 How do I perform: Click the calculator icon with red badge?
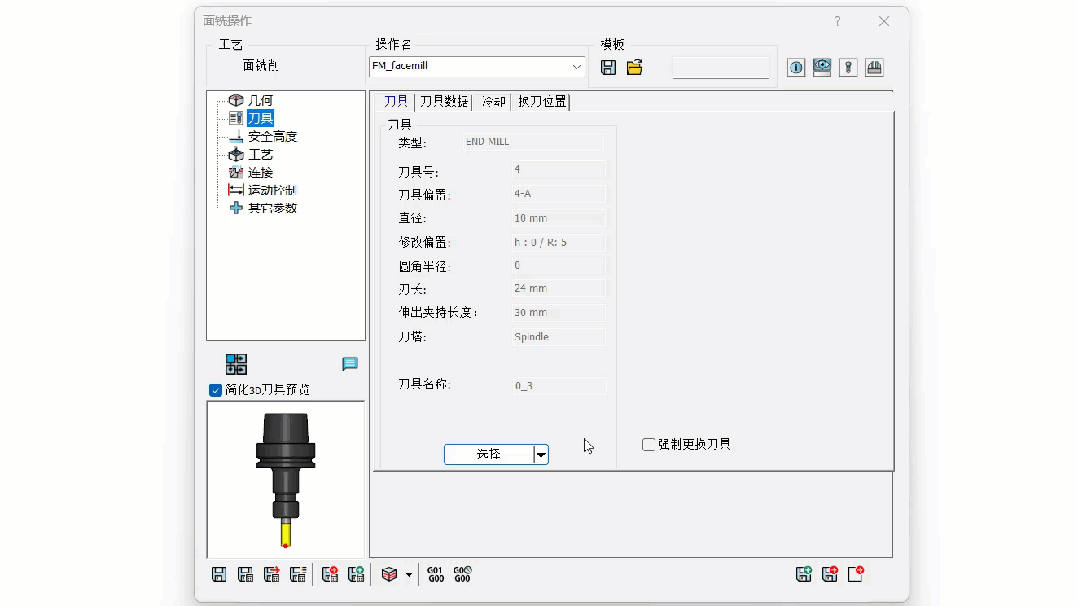(330, 574)
